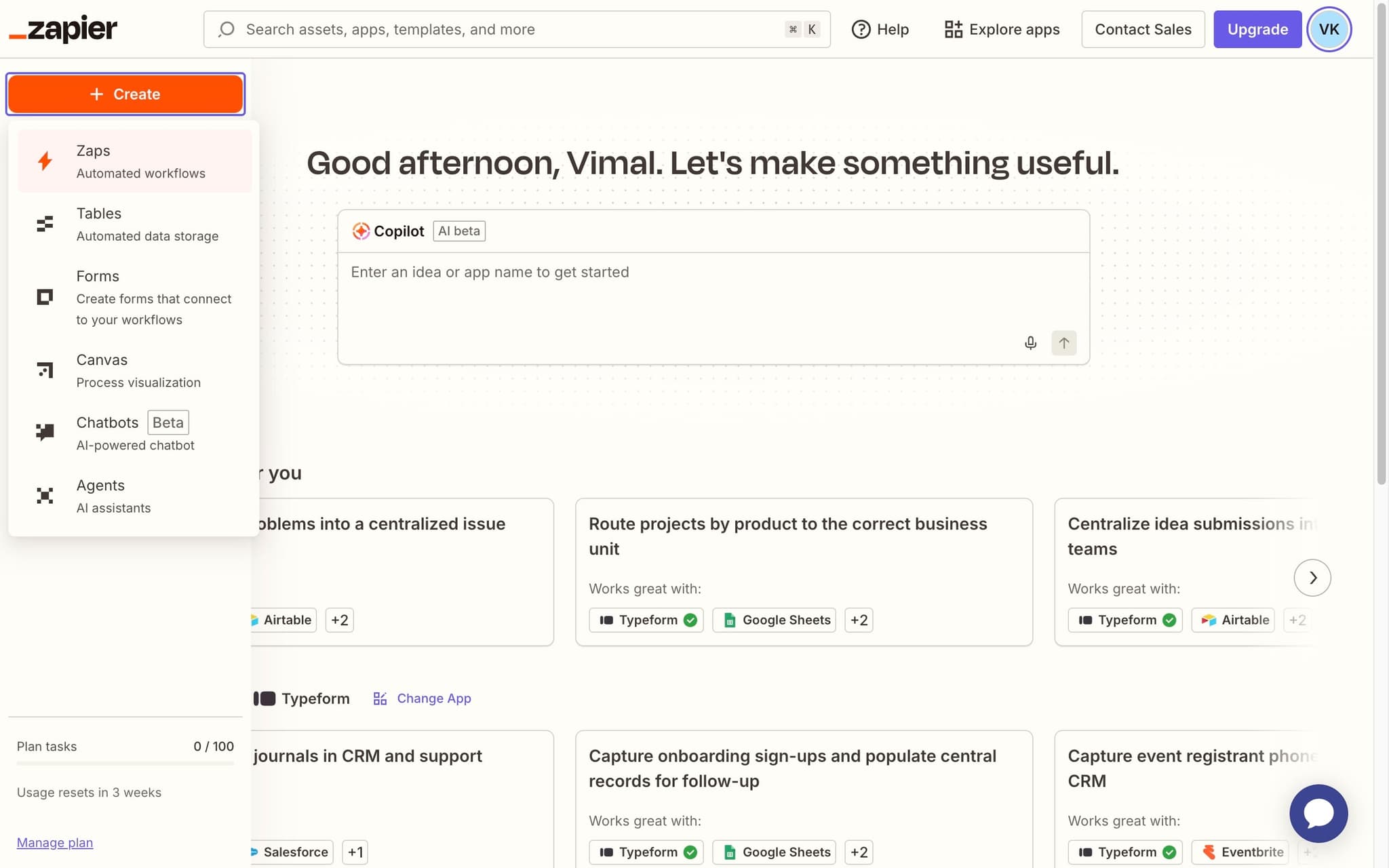The height and width of the screenshot is (868, 1389).
Task: Click the Copilot send arrow button
Action: tap(1063, 343)
